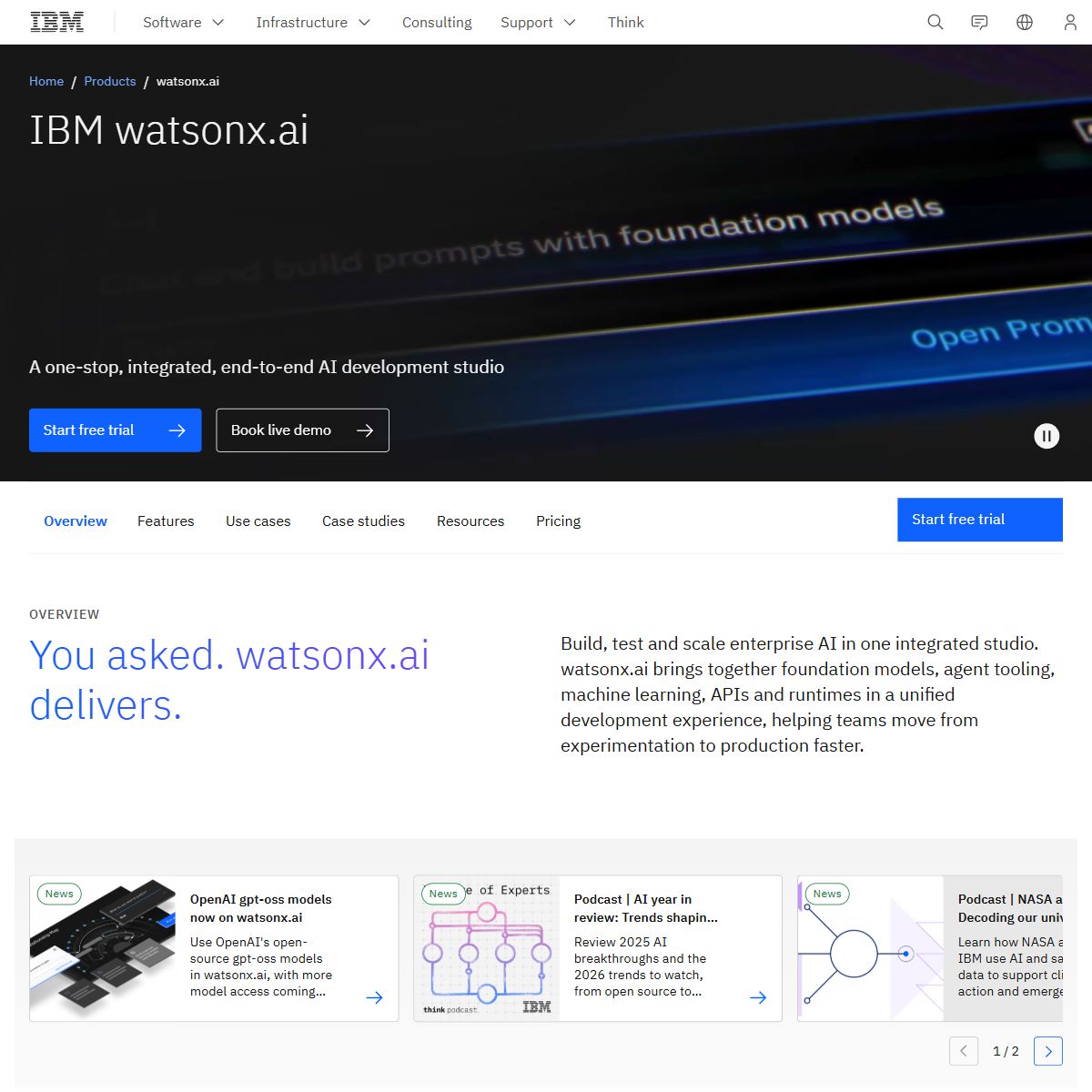
Task: Pause the hero background video
Action: click(1046, 436)
